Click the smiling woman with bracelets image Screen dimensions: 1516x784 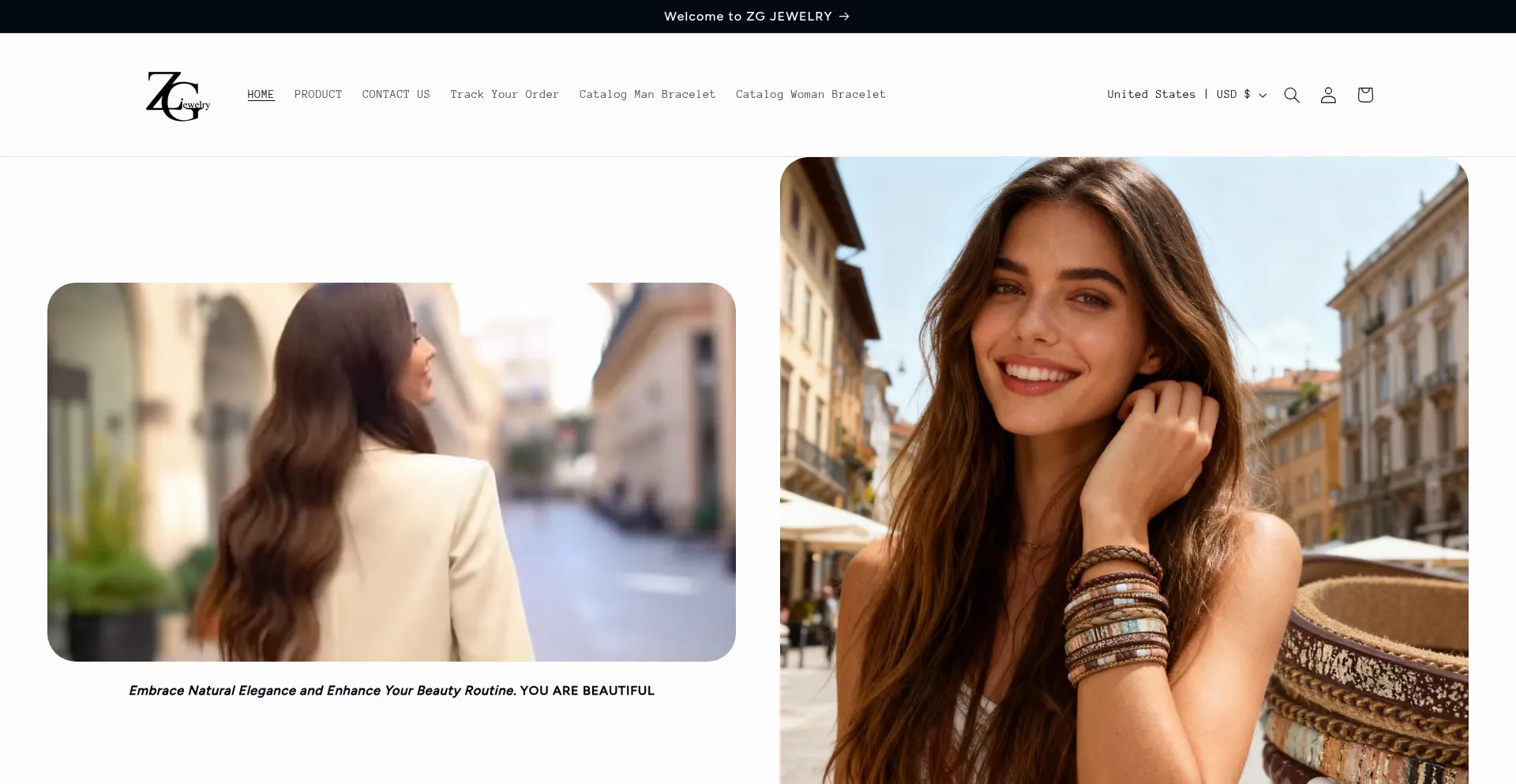(1124, 471)
